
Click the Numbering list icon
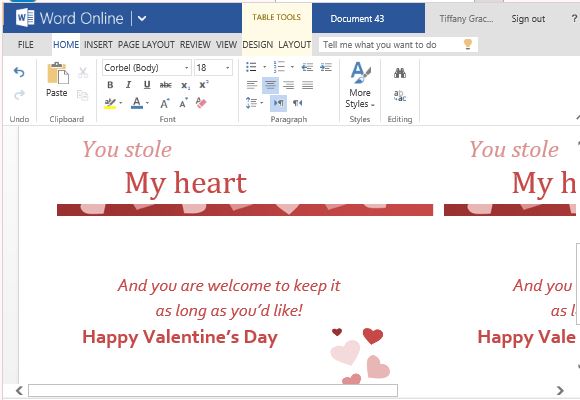279,67
